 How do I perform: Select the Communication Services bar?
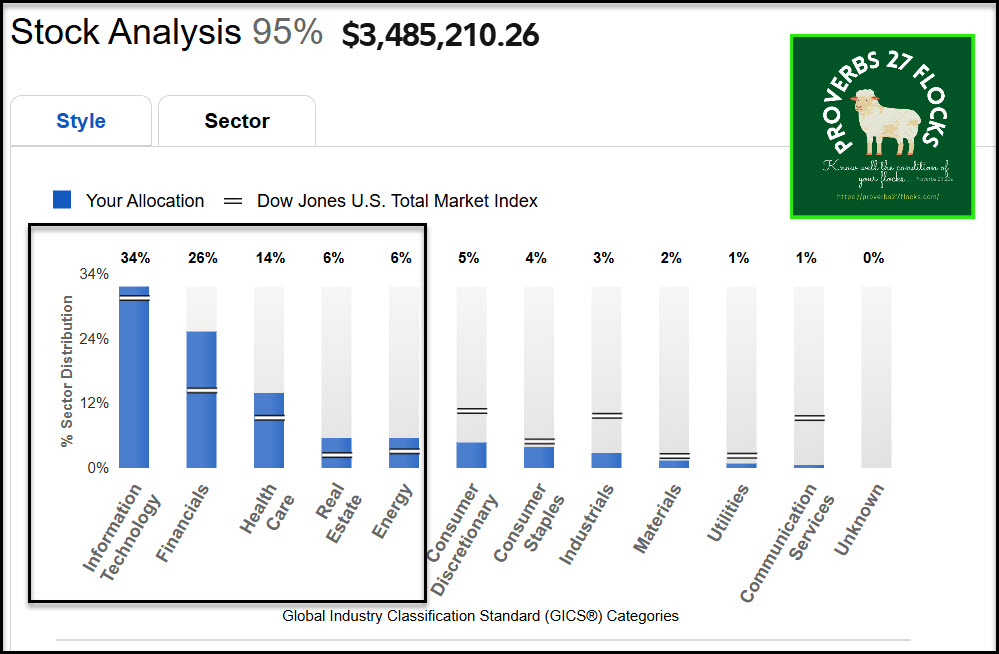pos(809,465)
